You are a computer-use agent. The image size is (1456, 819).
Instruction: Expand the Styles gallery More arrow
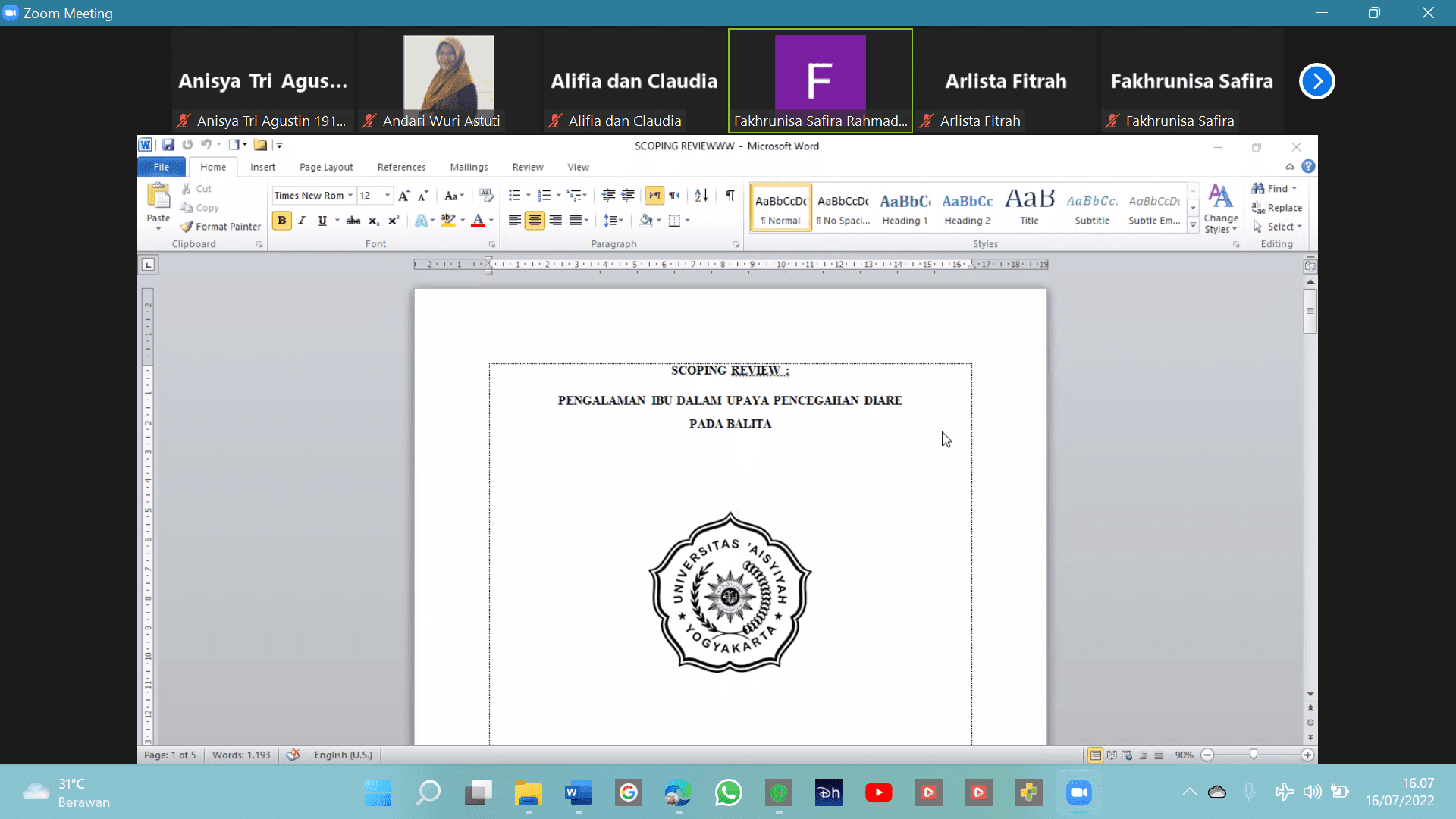[1193, 226]
